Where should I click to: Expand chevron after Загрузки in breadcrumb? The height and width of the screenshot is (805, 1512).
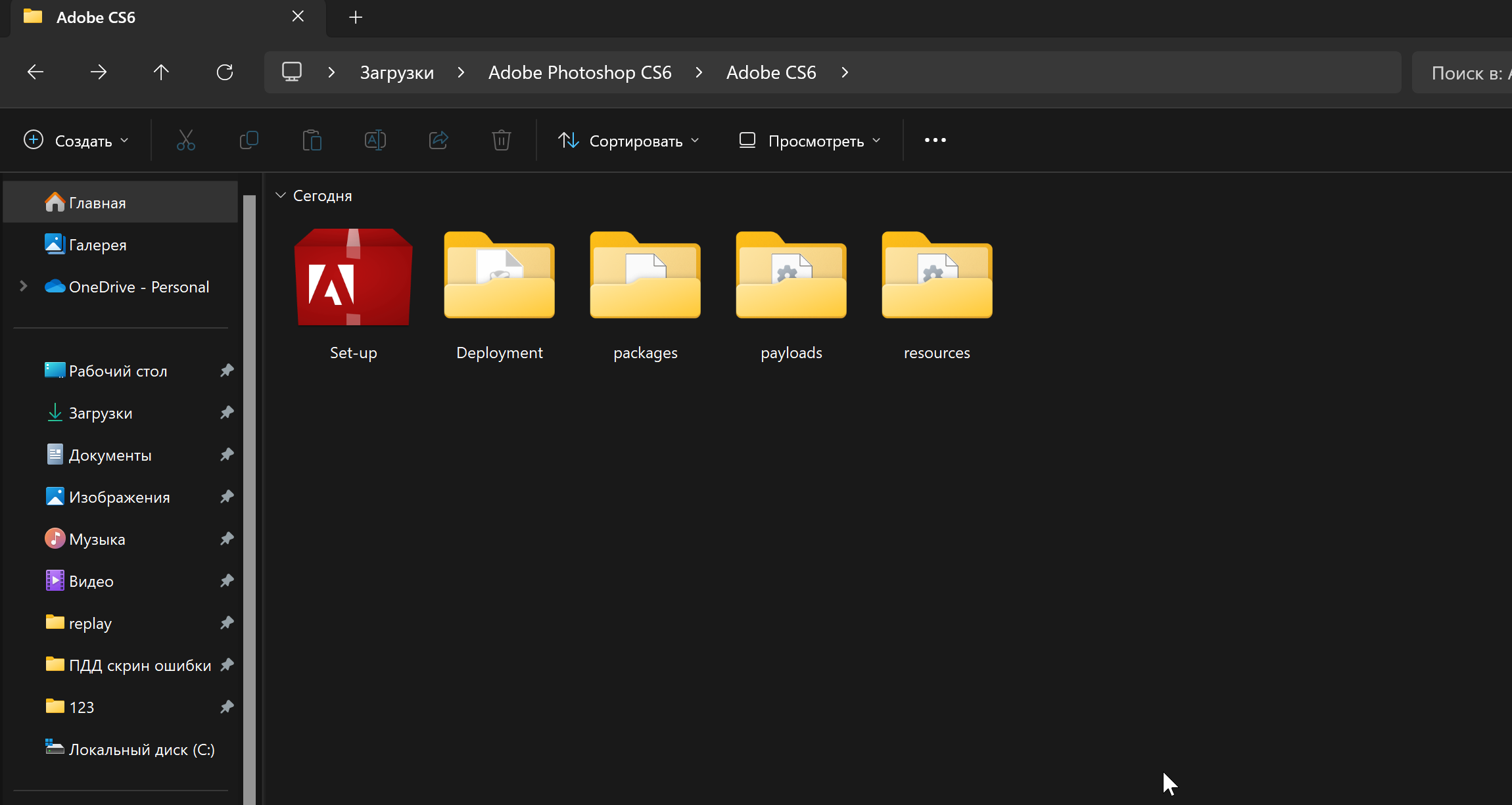pyautogui.click(x=461, y=72)
